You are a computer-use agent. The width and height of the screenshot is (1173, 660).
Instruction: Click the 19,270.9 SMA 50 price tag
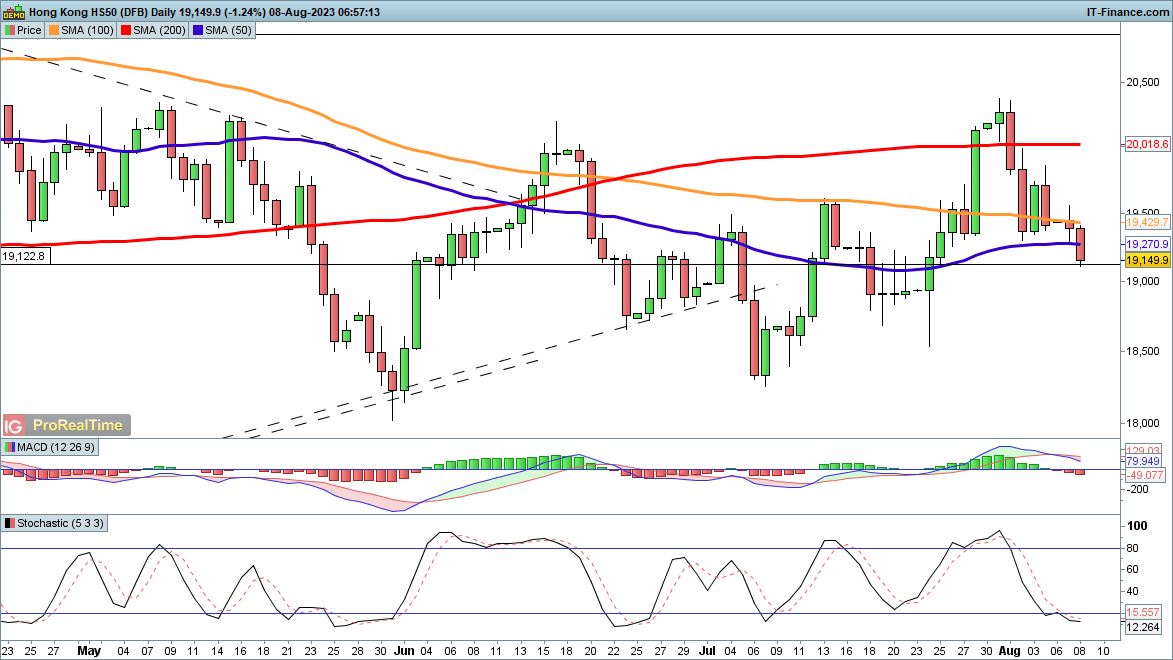[x=1147, y=245]
